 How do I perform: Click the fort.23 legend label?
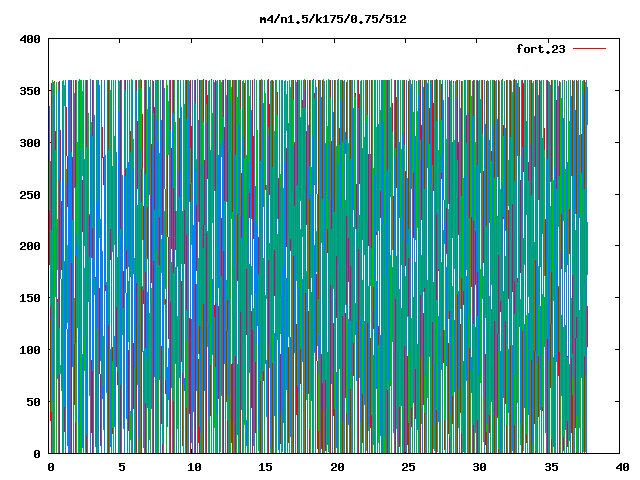point(541,49)
